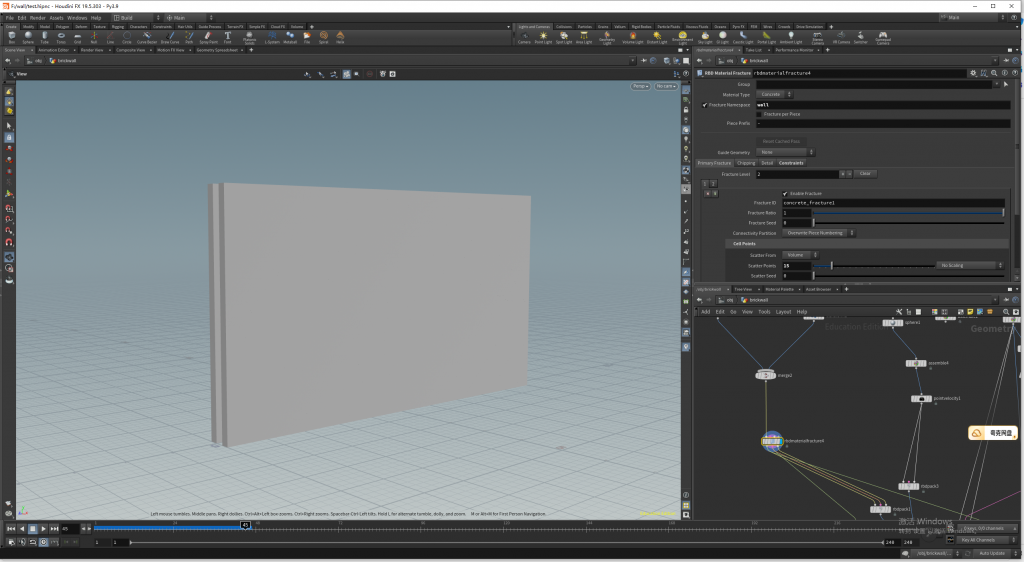Click the merge2 node in network
1024x562 pixels.
point(765,375)
